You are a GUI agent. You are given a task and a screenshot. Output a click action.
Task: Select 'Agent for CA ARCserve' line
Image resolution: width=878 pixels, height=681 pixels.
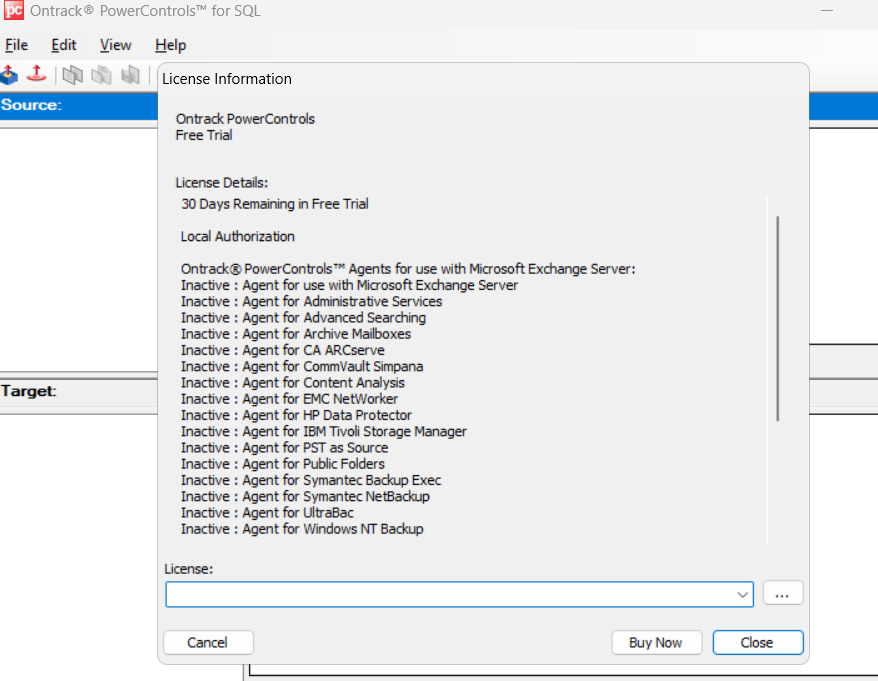pos(283,350)
